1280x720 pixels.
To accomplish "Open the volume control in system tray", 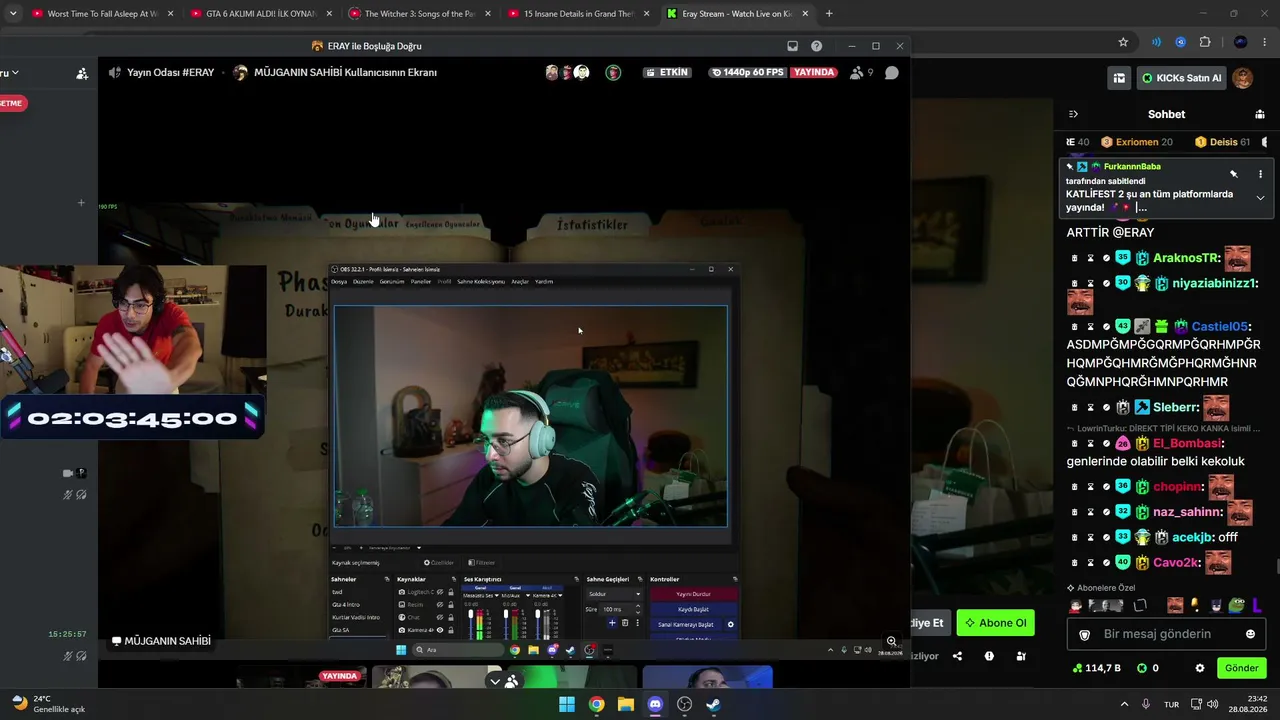I will [1215, 704].
